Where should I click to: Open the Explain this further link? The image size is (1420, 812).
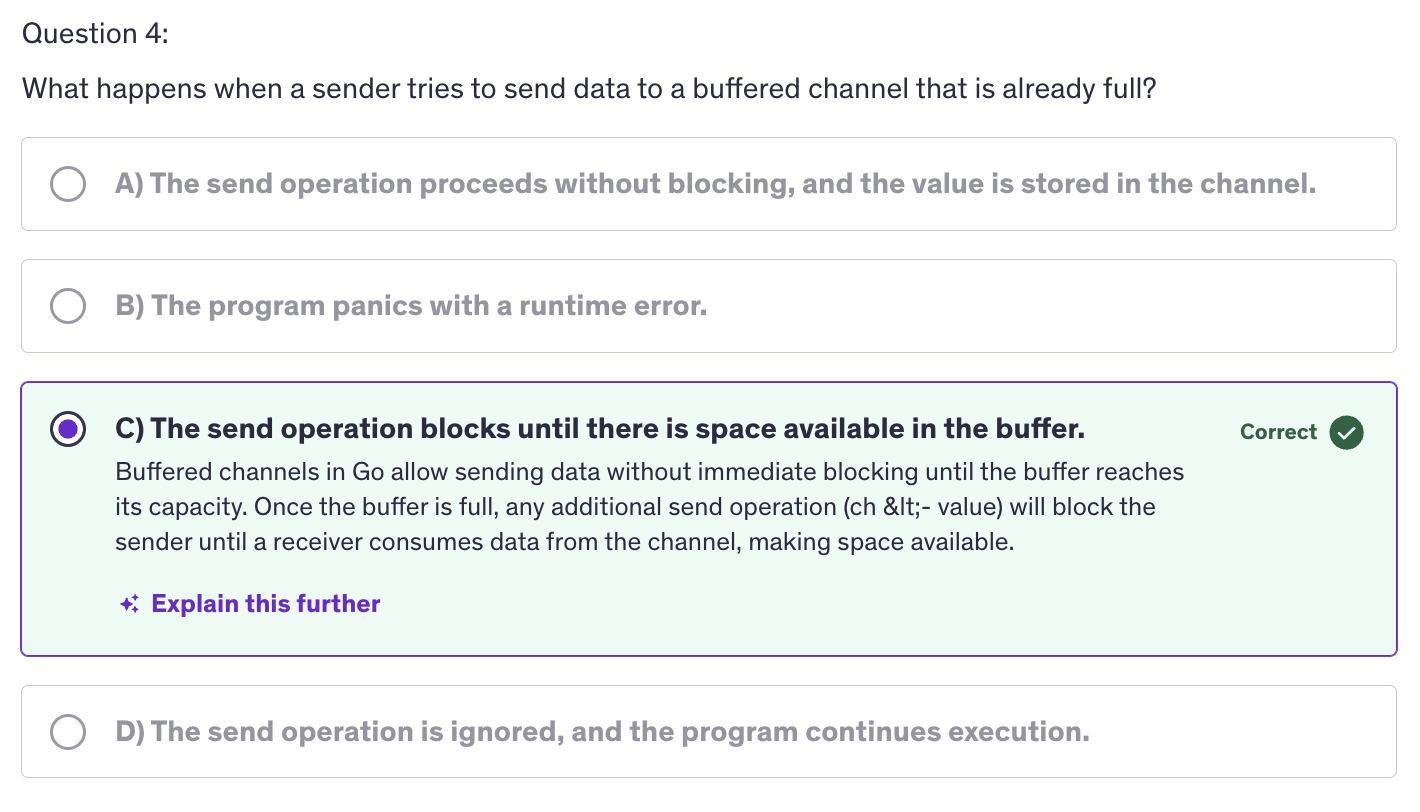(265, 604)
